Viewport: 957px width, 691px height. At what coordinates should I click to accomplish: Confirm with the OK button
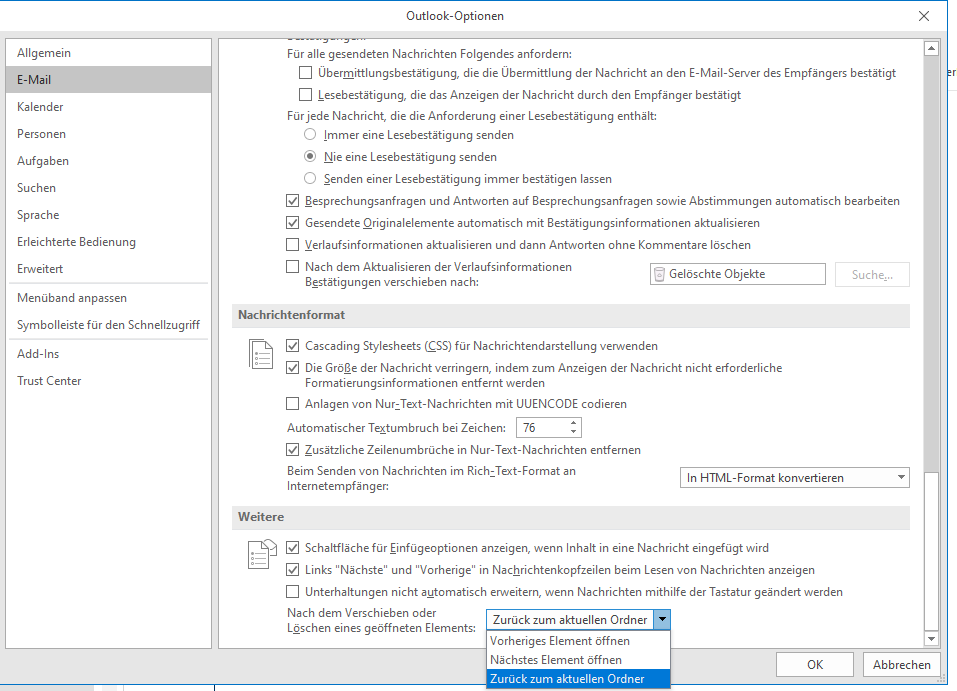[815, 665]
